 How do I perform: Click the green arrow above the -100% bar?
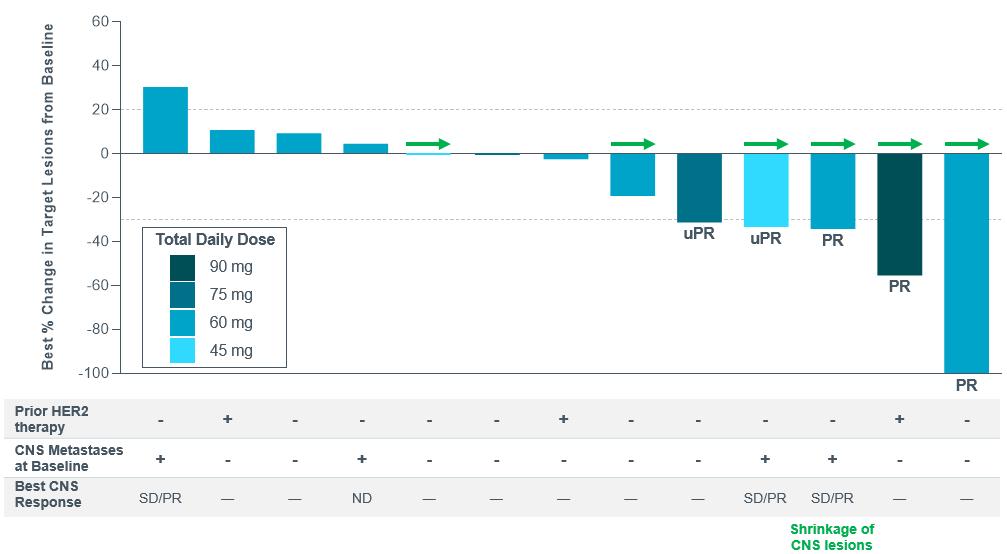(x=966, y=144)
